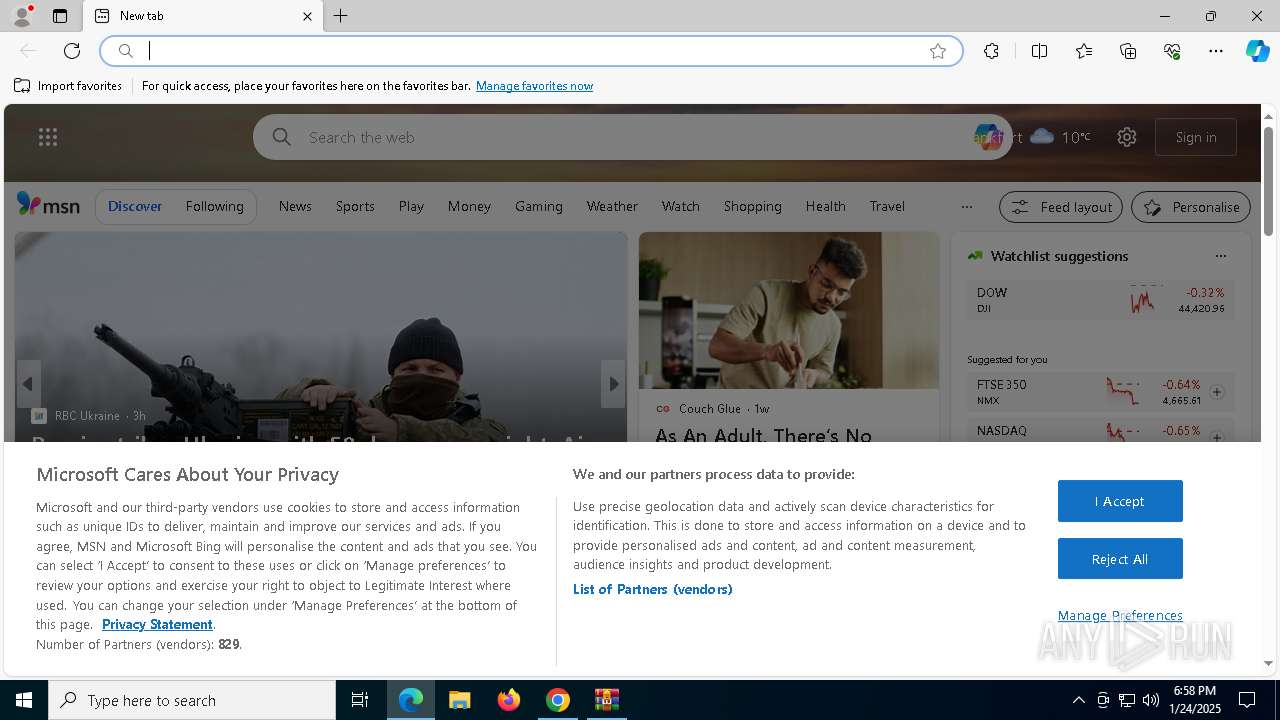
Task: Click the Sign in button
Action: click(1196, 137)
